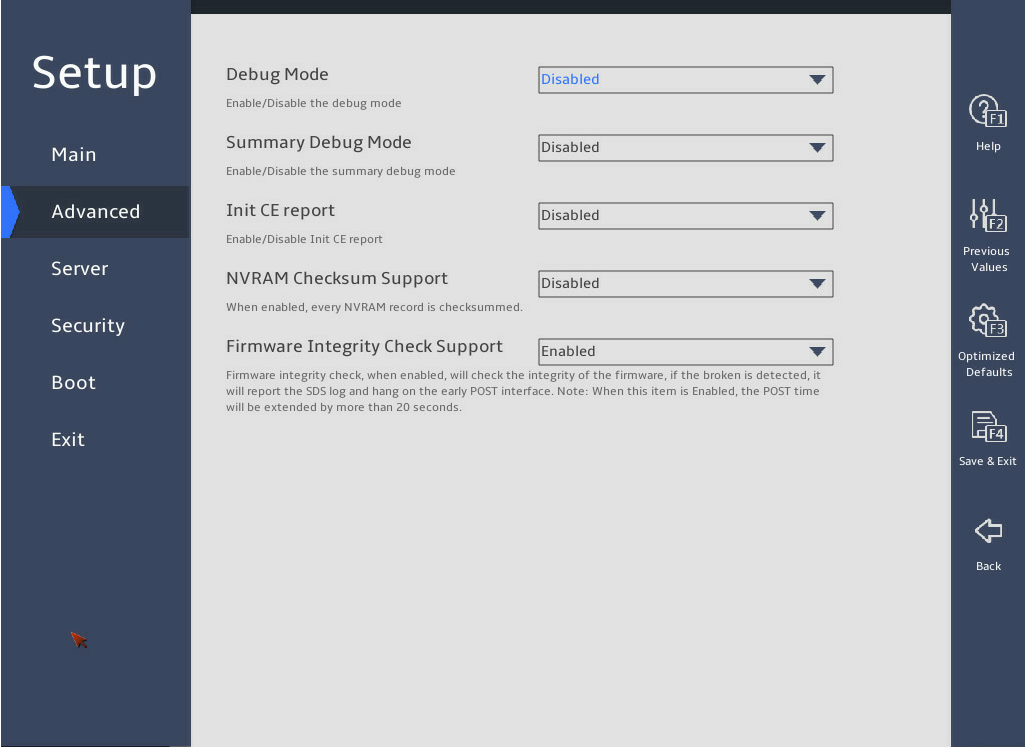Image resolution: width=1026 pixels, height=747 pixels.
Task: Click the F1 Help icon
Action: pyautogui.click(x=987, y=111)
